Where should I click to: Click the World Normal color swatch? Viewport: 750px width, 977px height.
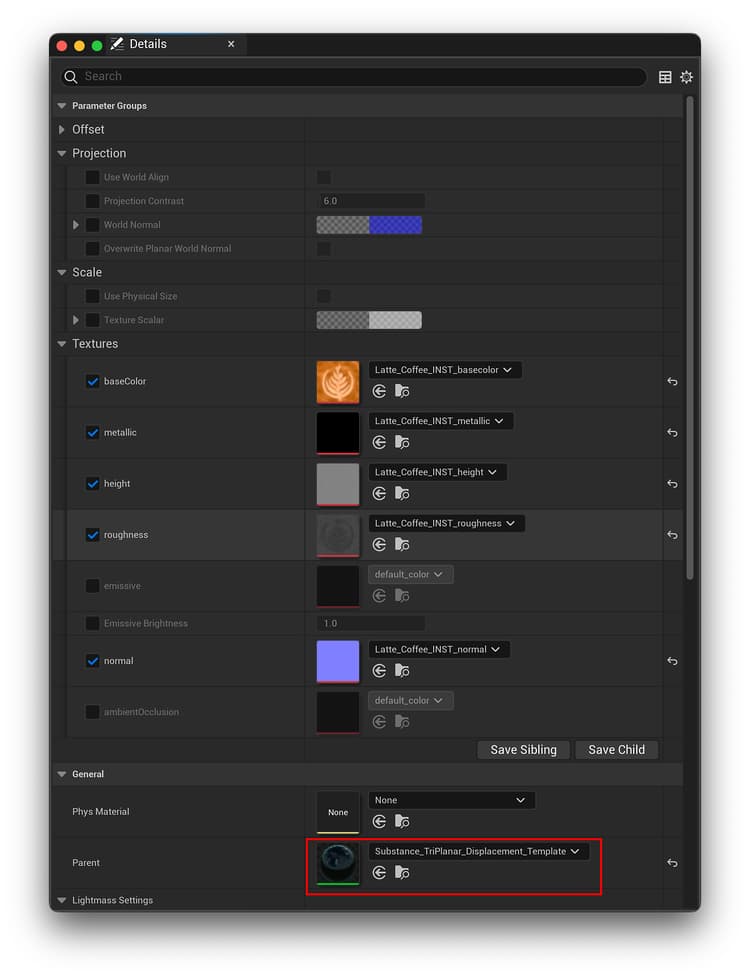pyautogui.click(x=369, y=225)
